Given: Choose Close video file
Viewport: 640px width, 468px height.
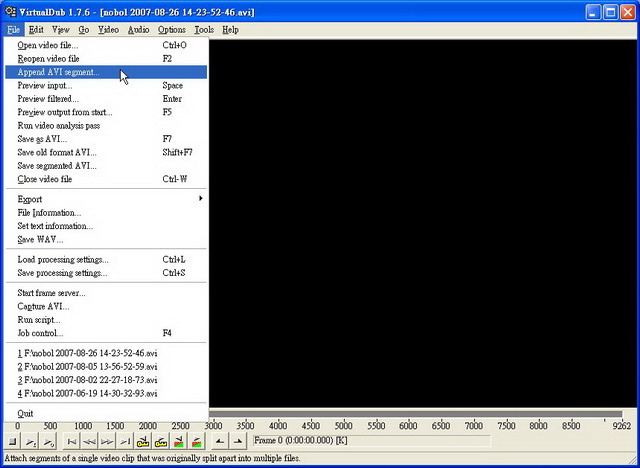Looking at the screenshot, I should (106, 179).
